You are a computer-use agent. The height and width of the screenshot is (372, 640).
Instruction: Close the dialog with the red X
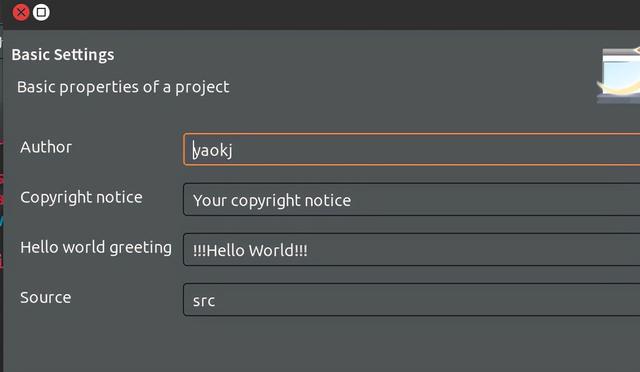click(x=21, y=12)
